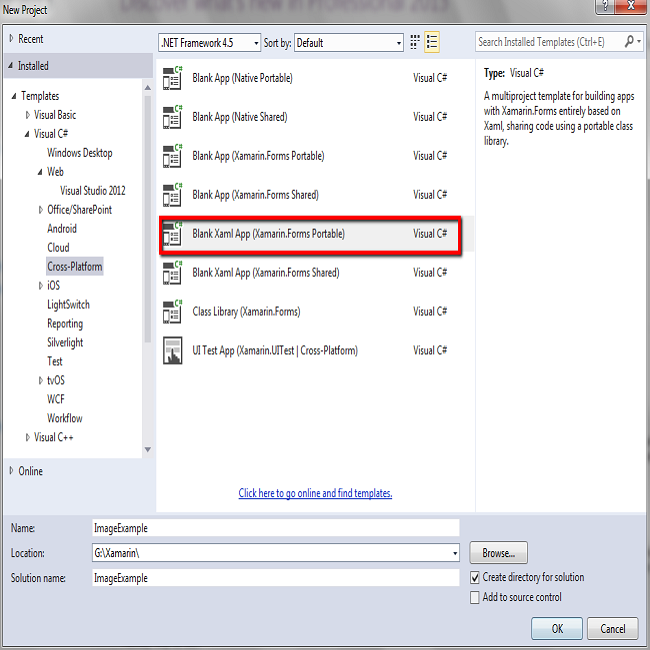The height and width of the screenshot is (650, 650).
Task: Expand the Visual Basic node
Action: (27, 115)
